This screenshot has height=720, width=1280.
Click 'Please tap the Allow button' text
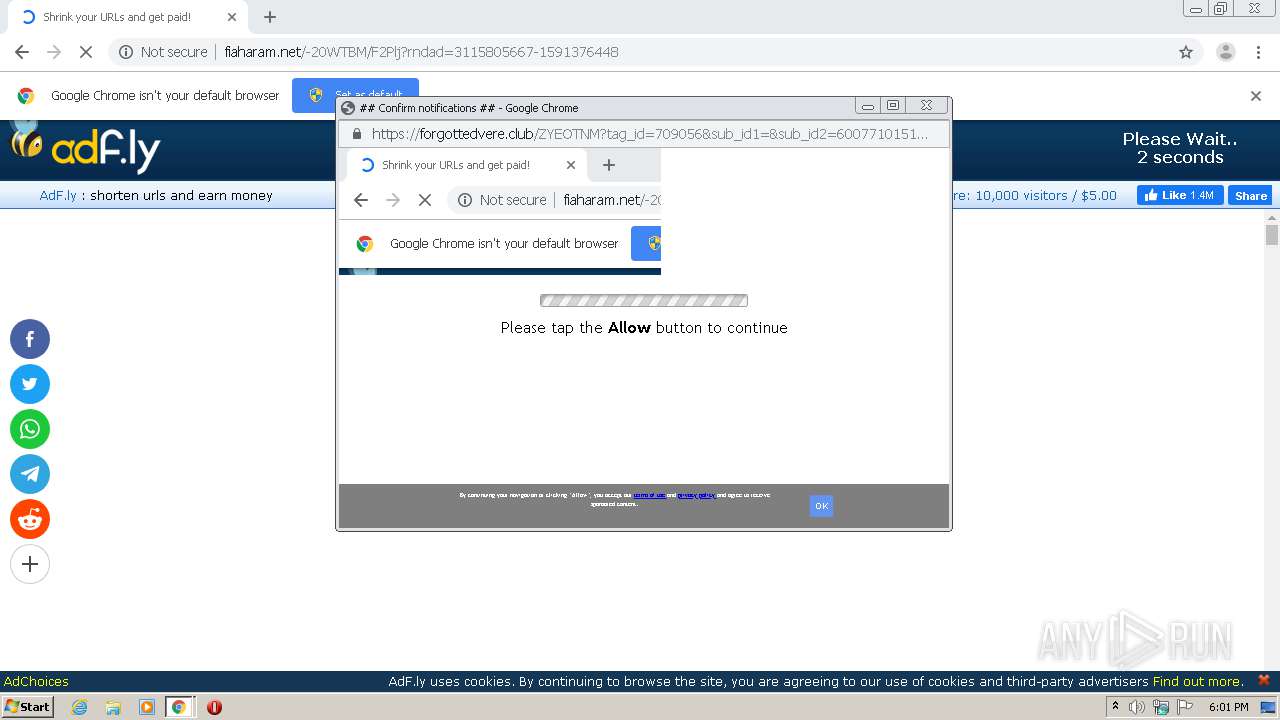(644, 328)
